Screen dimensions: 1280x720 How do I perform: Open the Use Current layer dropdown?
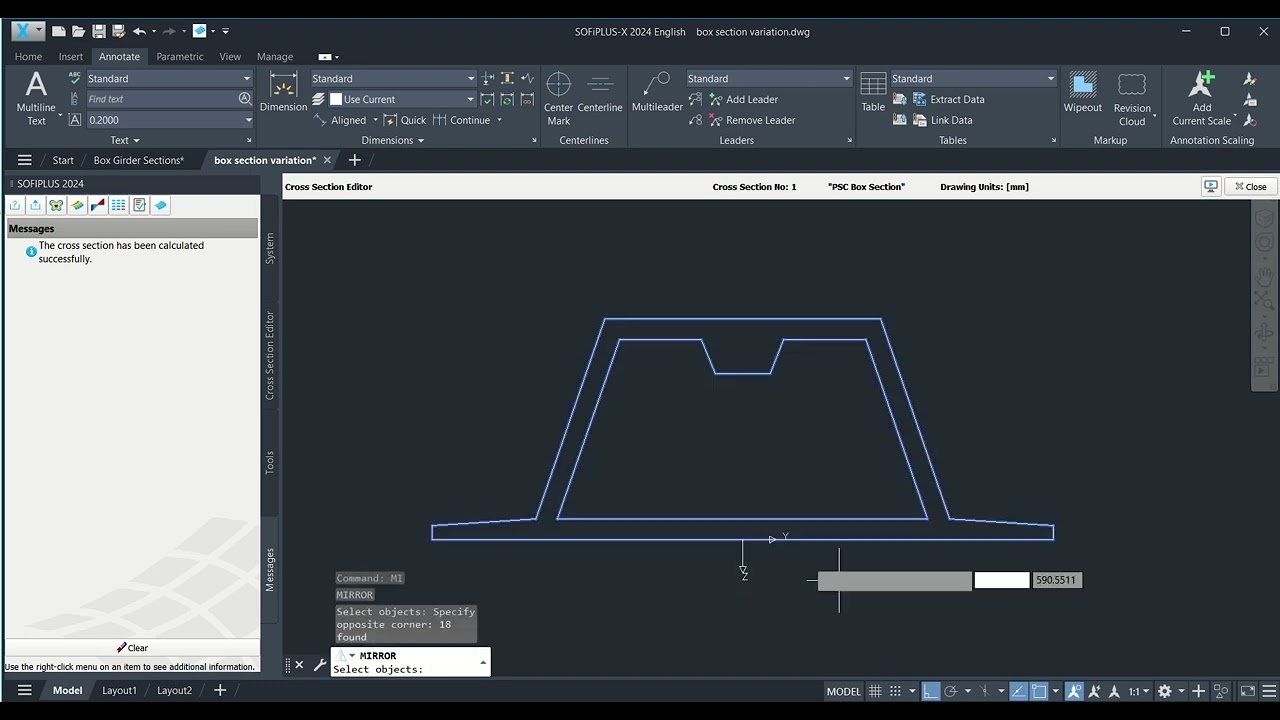pos(402,99)
